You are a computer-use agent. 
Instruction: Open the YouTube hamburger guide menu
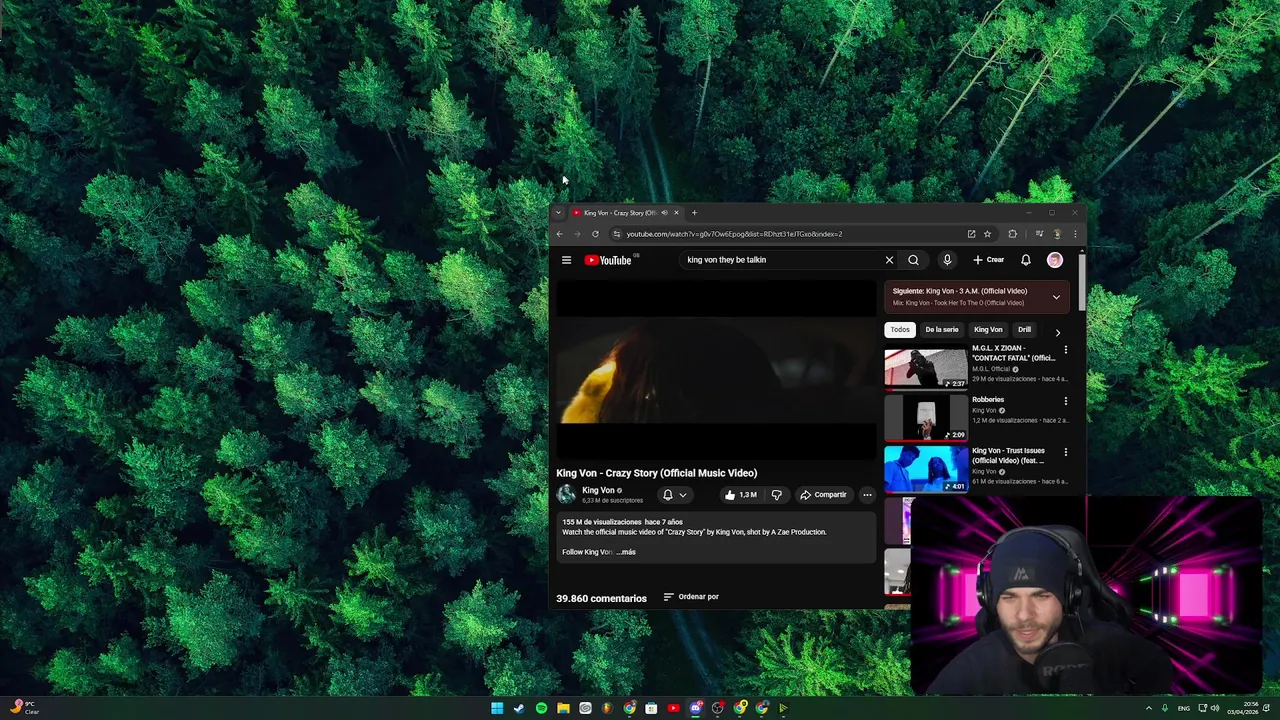tap(566, 260)
